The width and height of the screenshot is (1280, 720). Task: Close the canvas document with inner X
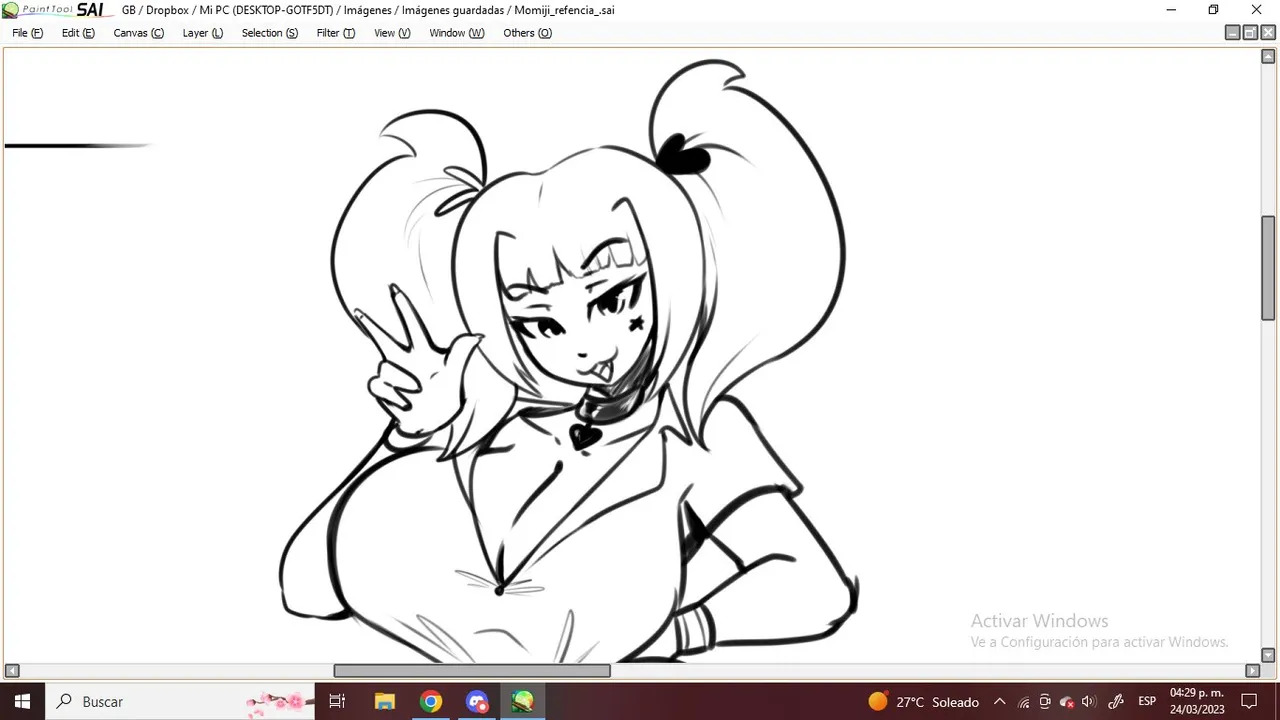[1268, 33]
